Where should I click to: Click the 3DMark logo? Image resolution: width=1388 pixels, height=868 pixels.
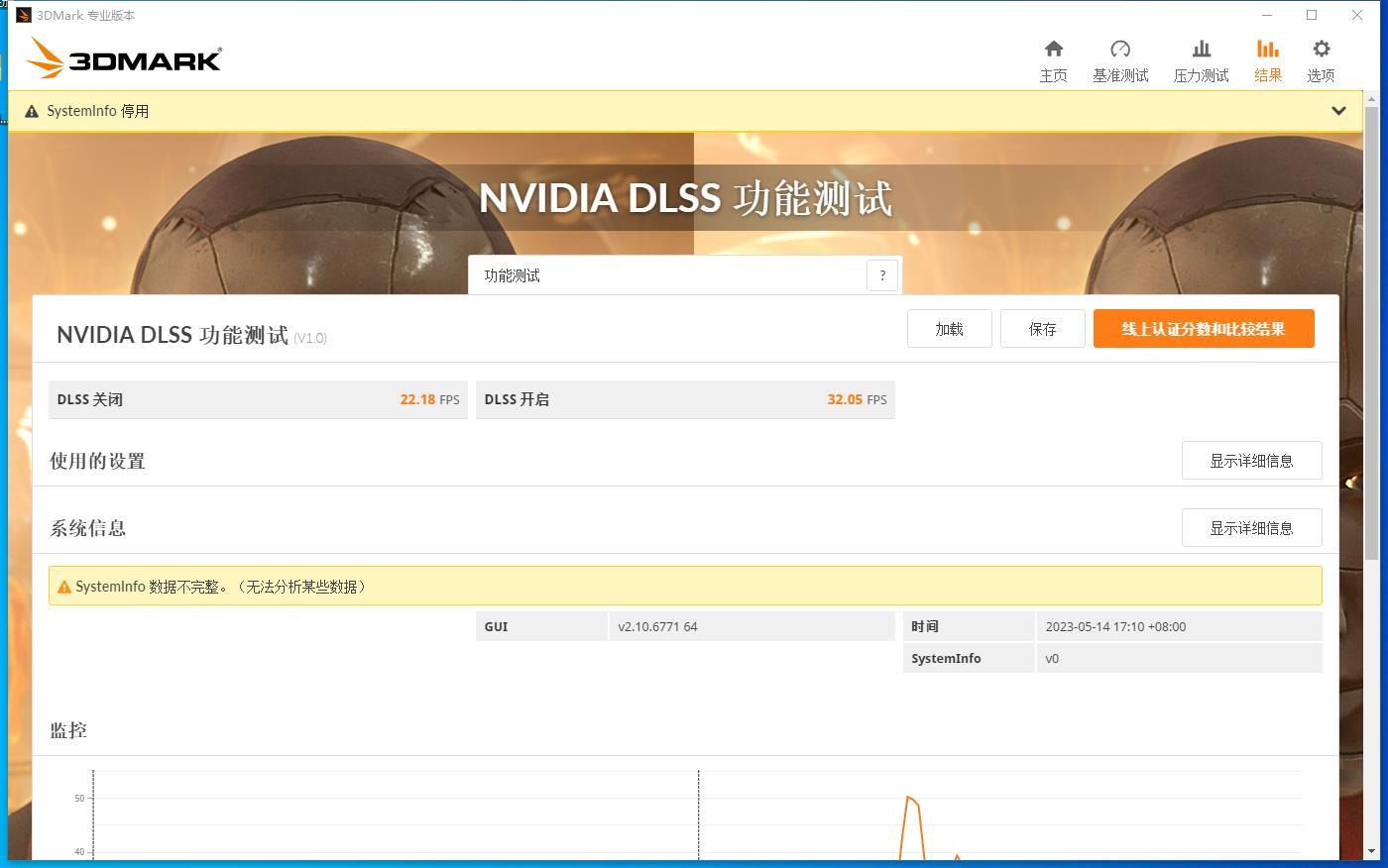tap(123, 57)
